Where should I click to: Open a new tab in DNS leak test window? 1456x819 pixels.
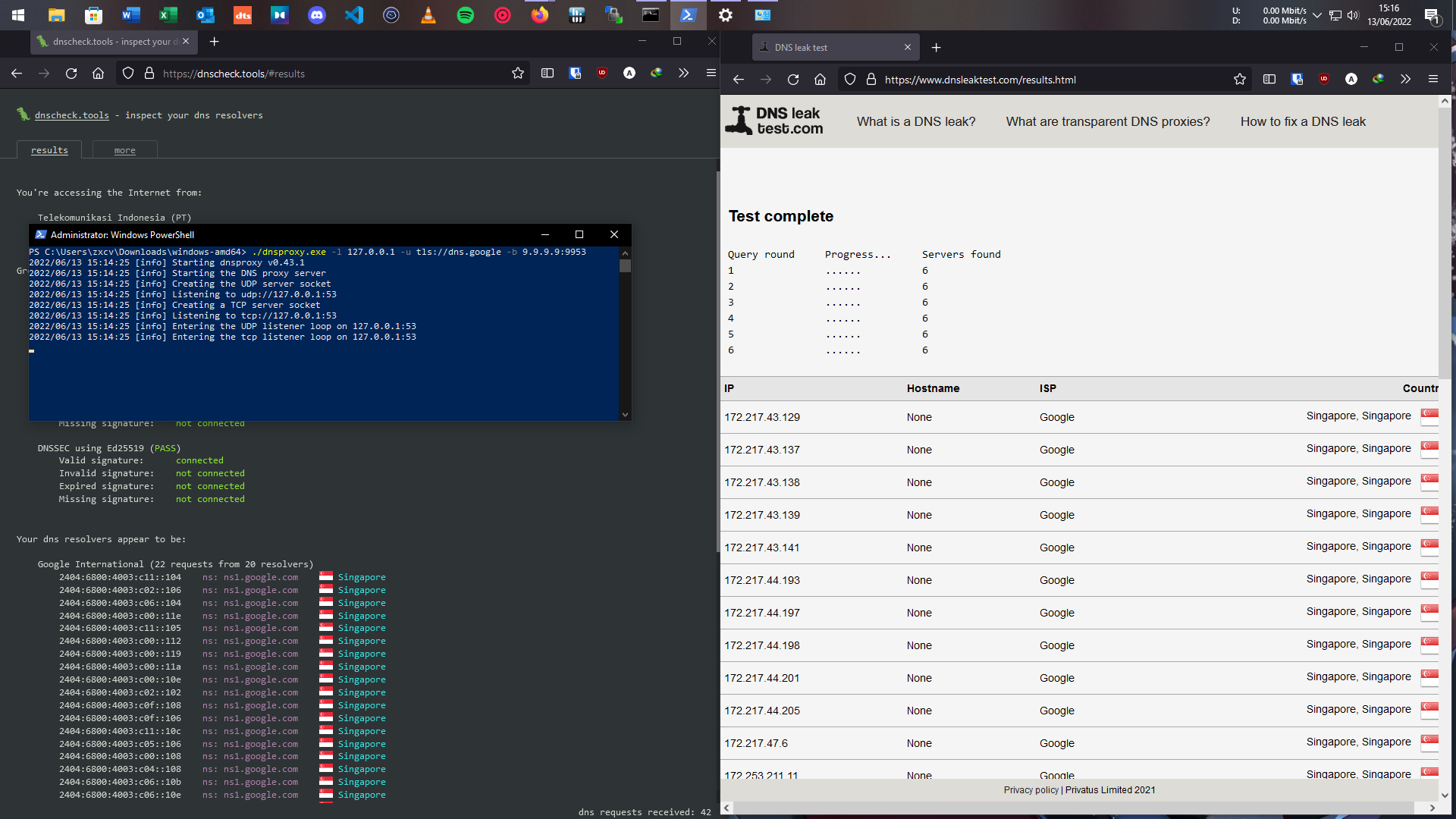[x=936, y=48]
